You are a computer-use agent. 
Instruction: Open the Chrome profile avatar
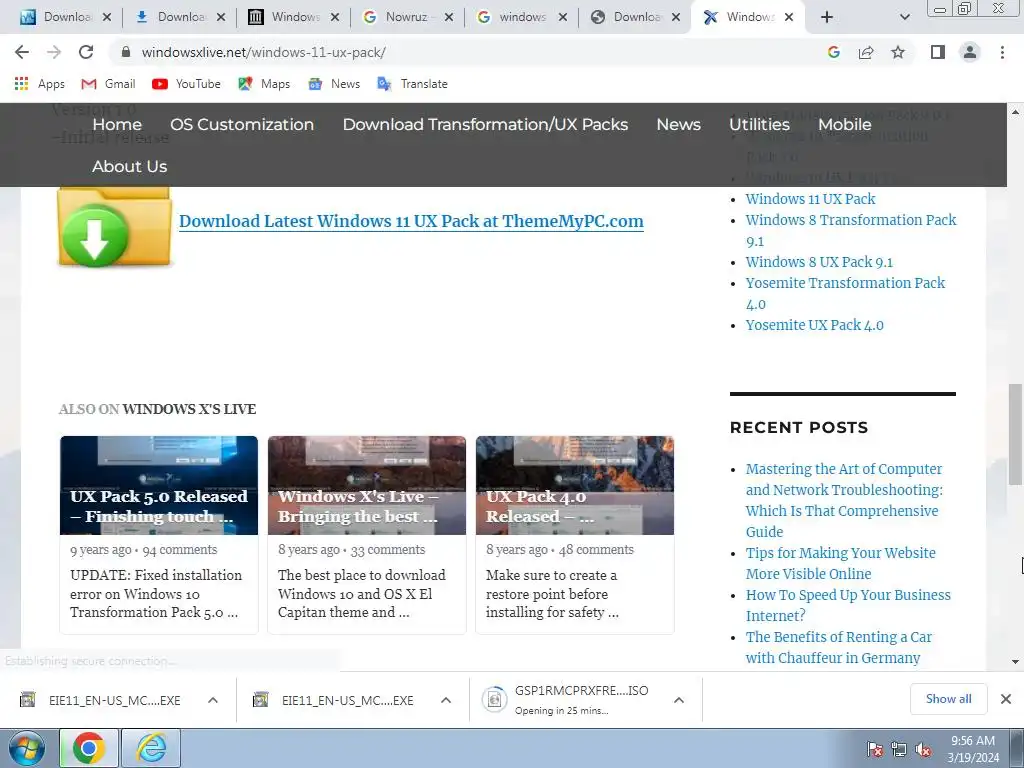(x=970, y=52)
